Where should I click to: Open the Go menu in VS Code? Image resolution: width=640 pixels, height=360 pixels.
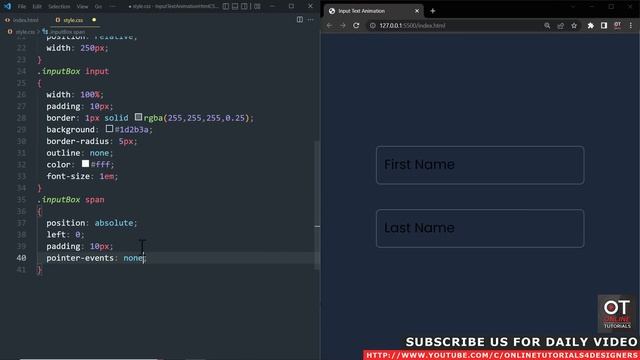(98, 7)
